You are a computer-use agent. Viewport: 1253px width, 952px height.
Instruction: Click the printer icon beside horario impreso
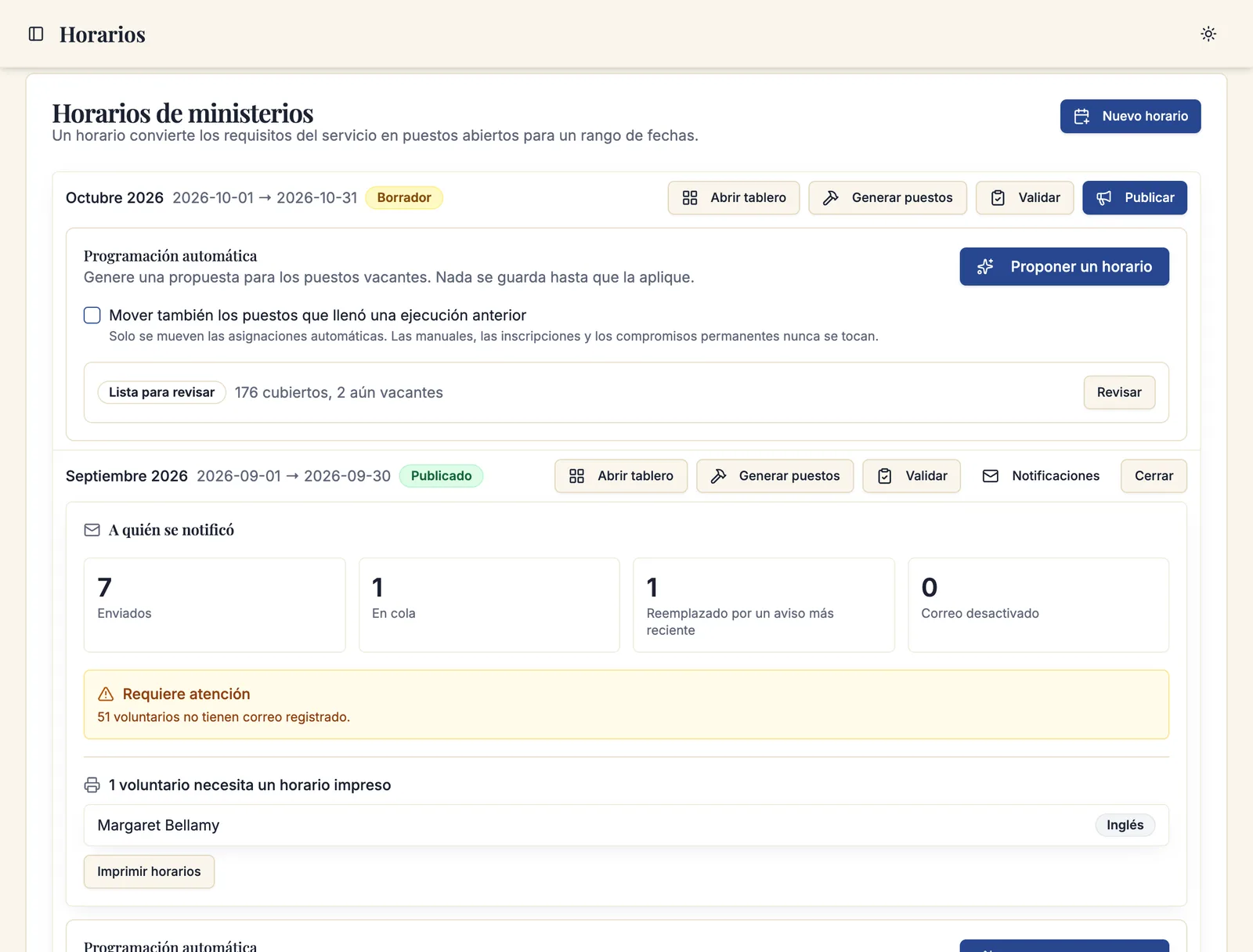pyautogui.click(x=92, y=785)
